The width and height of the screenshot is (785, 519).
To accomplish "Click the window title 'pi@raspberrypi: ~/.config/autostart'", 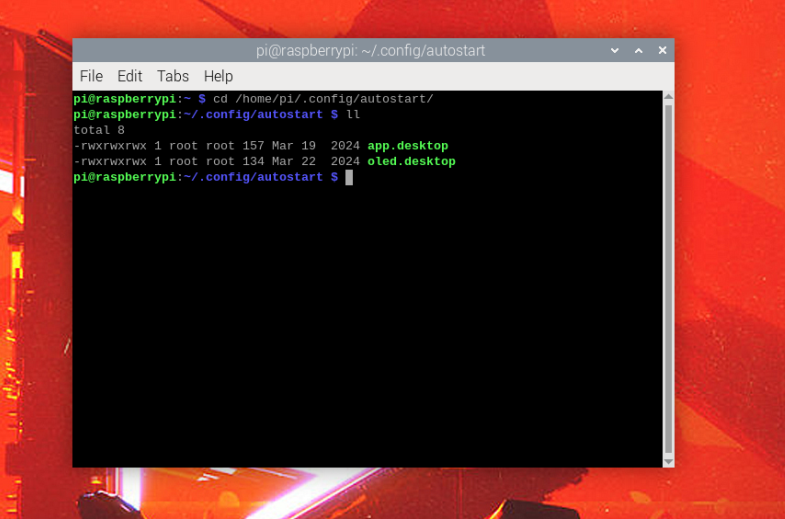I will (370, 51).
